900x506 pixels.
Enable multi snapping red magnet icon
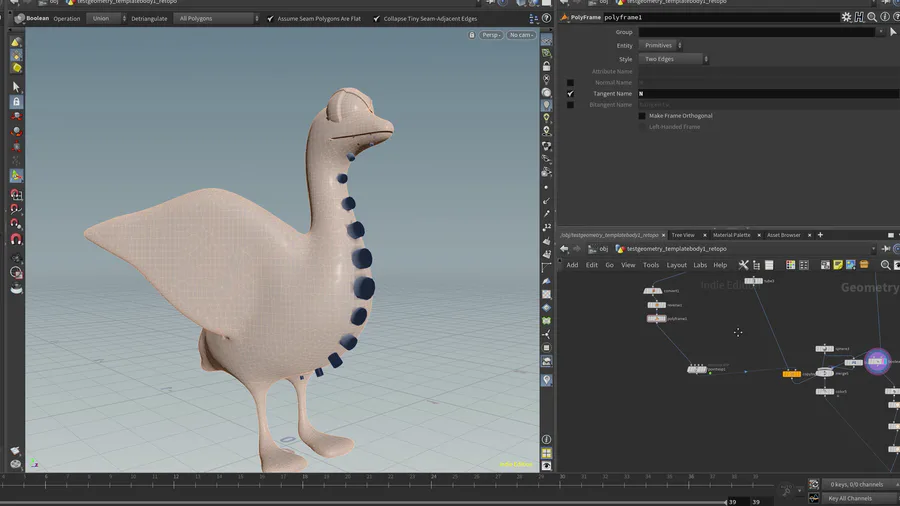click(16, 239)
